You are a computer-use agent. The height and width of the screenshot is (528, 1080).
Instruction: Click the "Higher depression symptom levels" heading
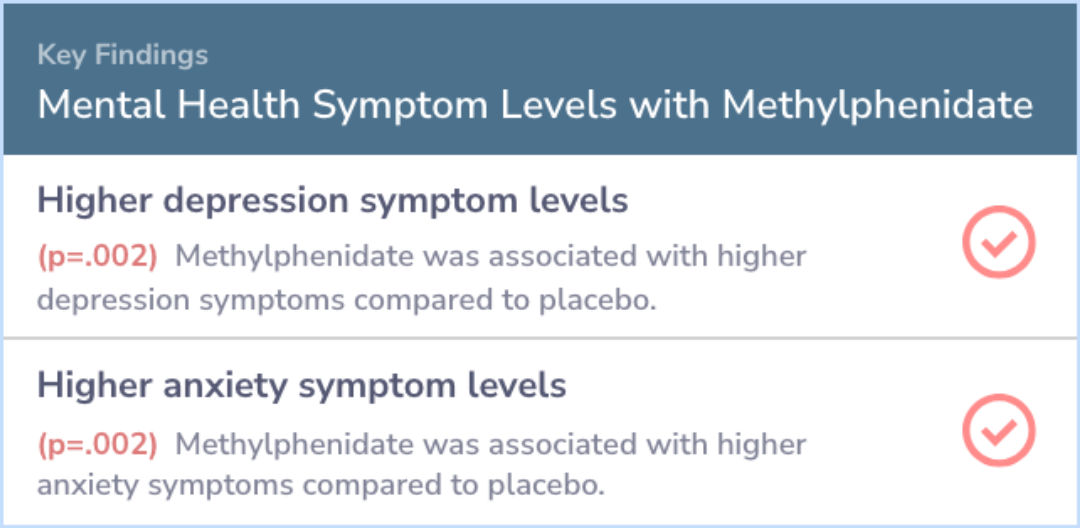(x=332, y=201)
